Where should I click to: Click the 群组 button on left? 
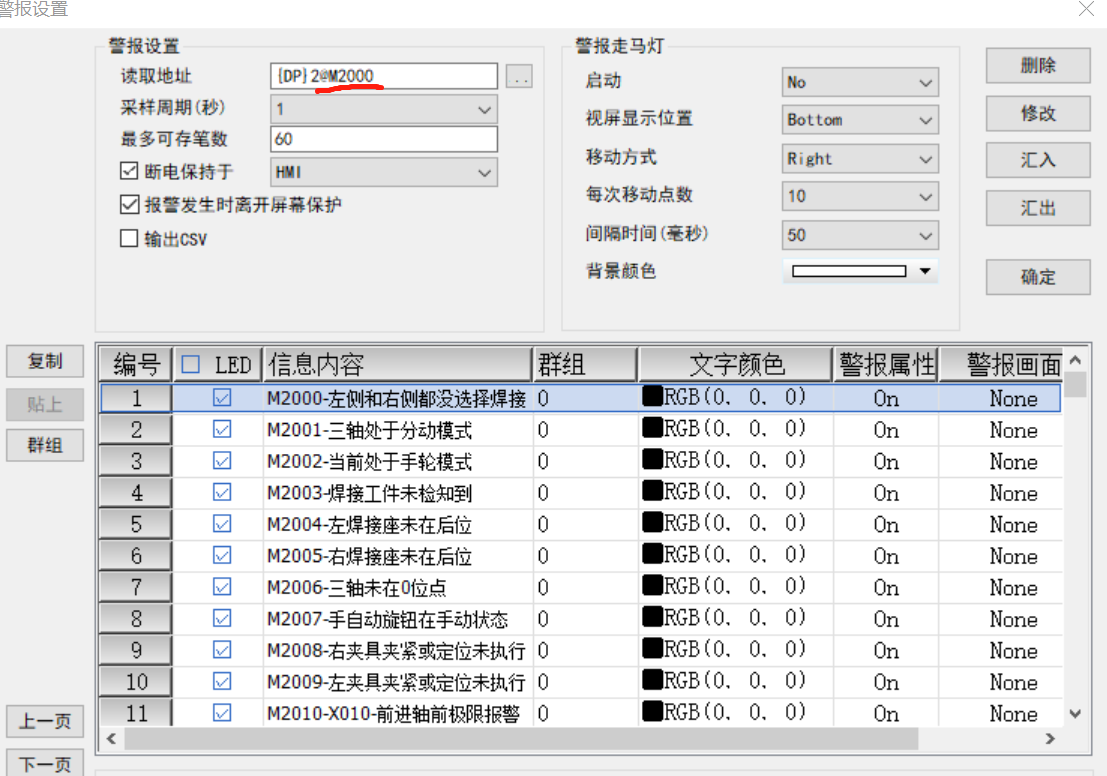[44, 445]
